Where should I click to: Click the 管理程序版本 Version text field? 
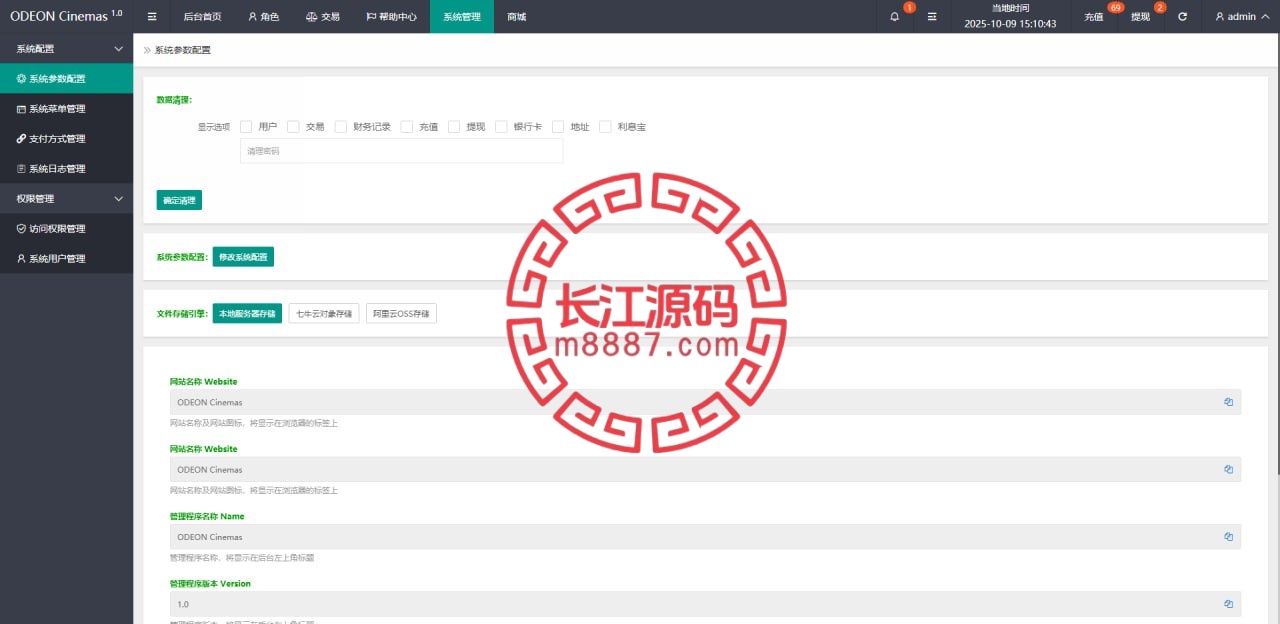pyautogui.click(x=705, y=604)
